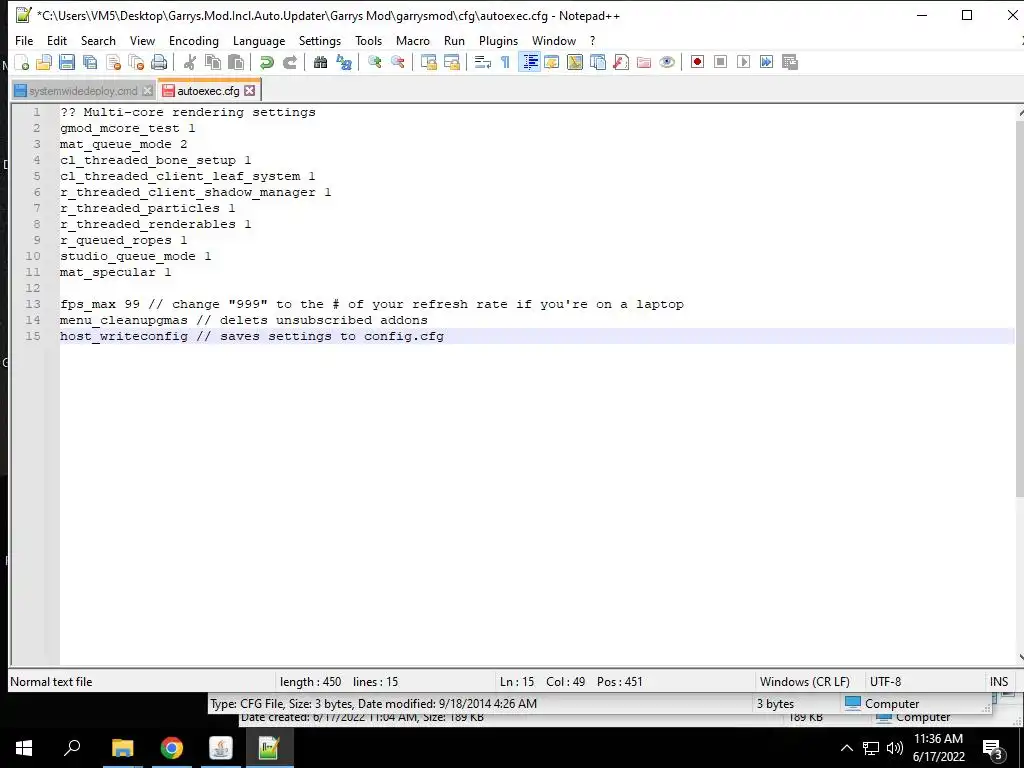Viewport: 1024px width, 768px height.
Task: Click the Zoom Out magnifier icon
Action: [397, 62]
